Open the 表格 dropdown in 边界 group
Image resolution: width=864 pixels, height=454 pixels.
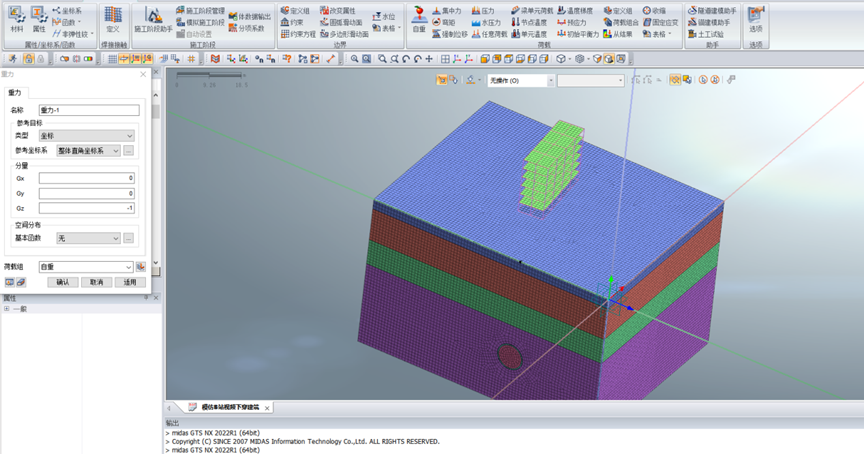point(387,28)
